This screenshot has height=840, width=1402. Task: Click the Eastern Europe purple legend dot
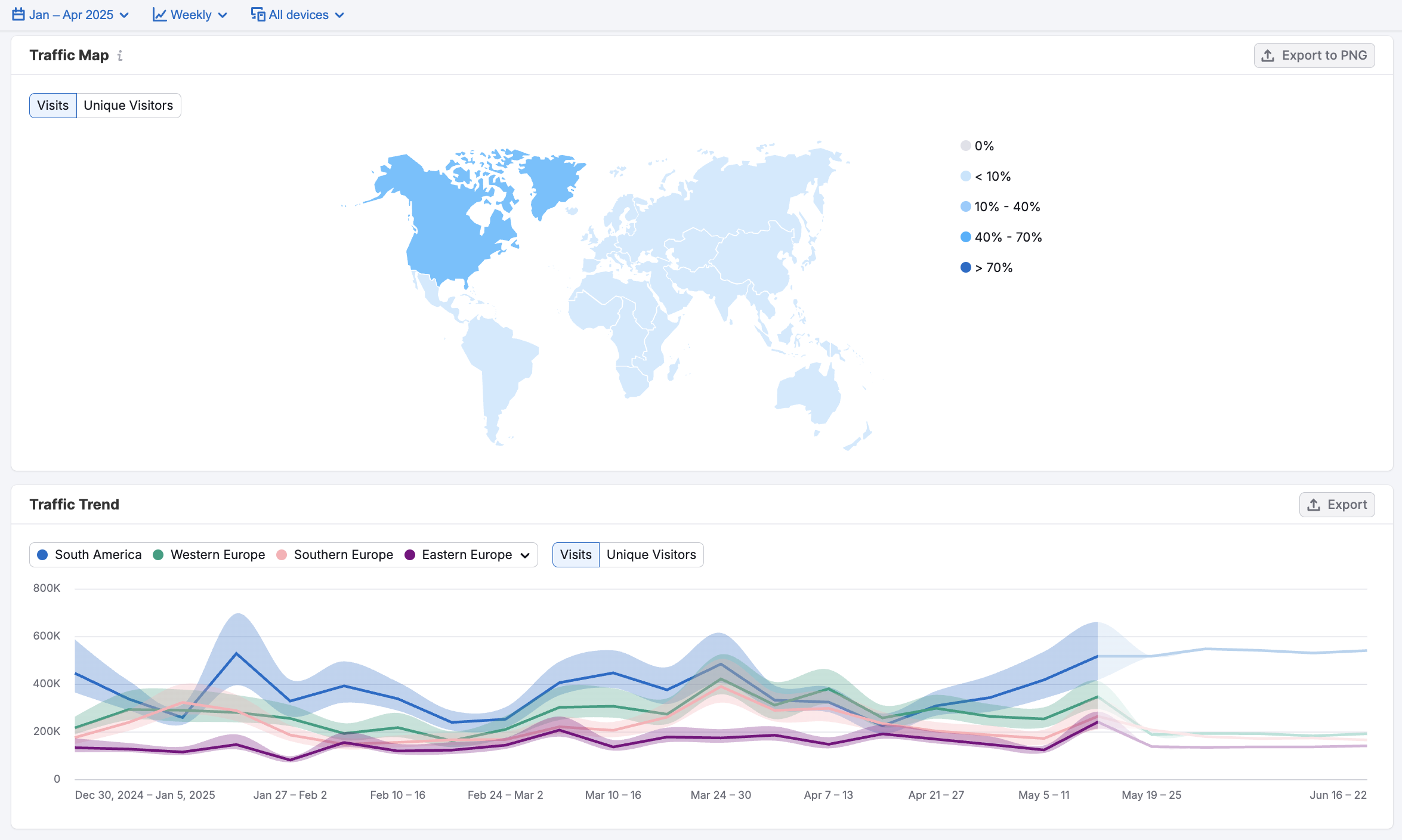[410, 555]
